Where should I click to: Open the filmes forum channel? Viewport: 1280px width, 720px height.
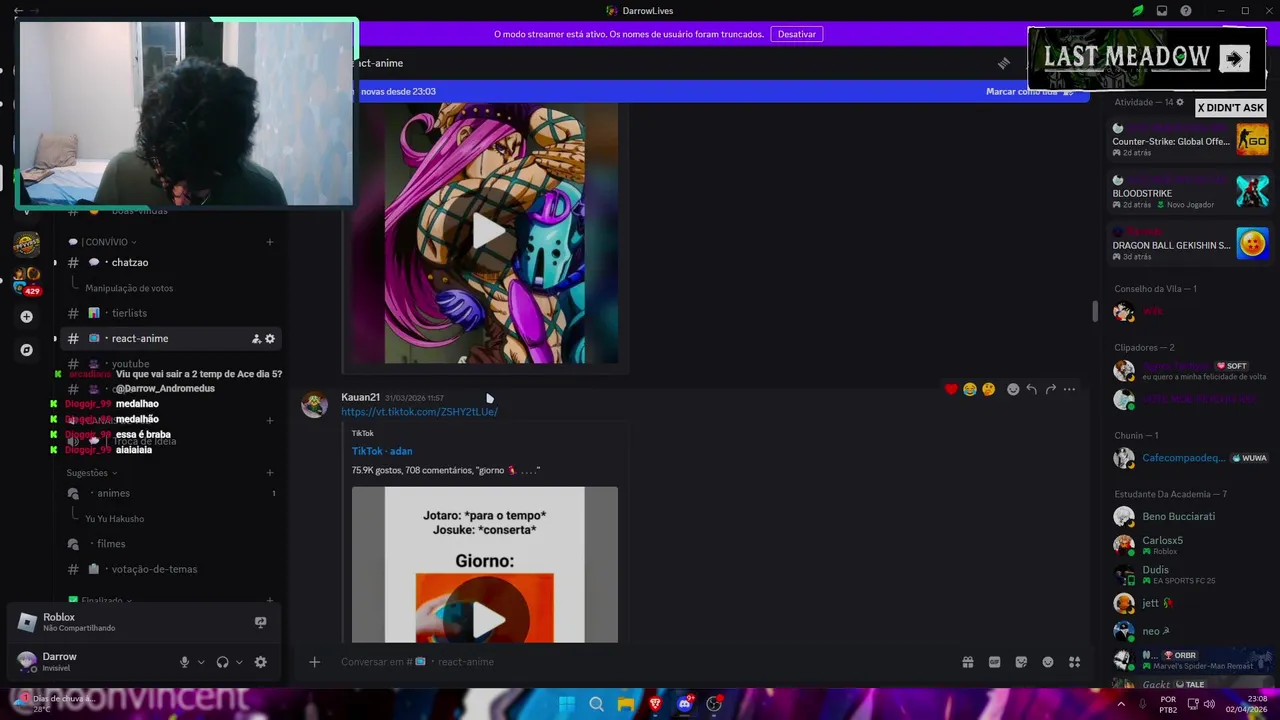(x=170, y=544)
